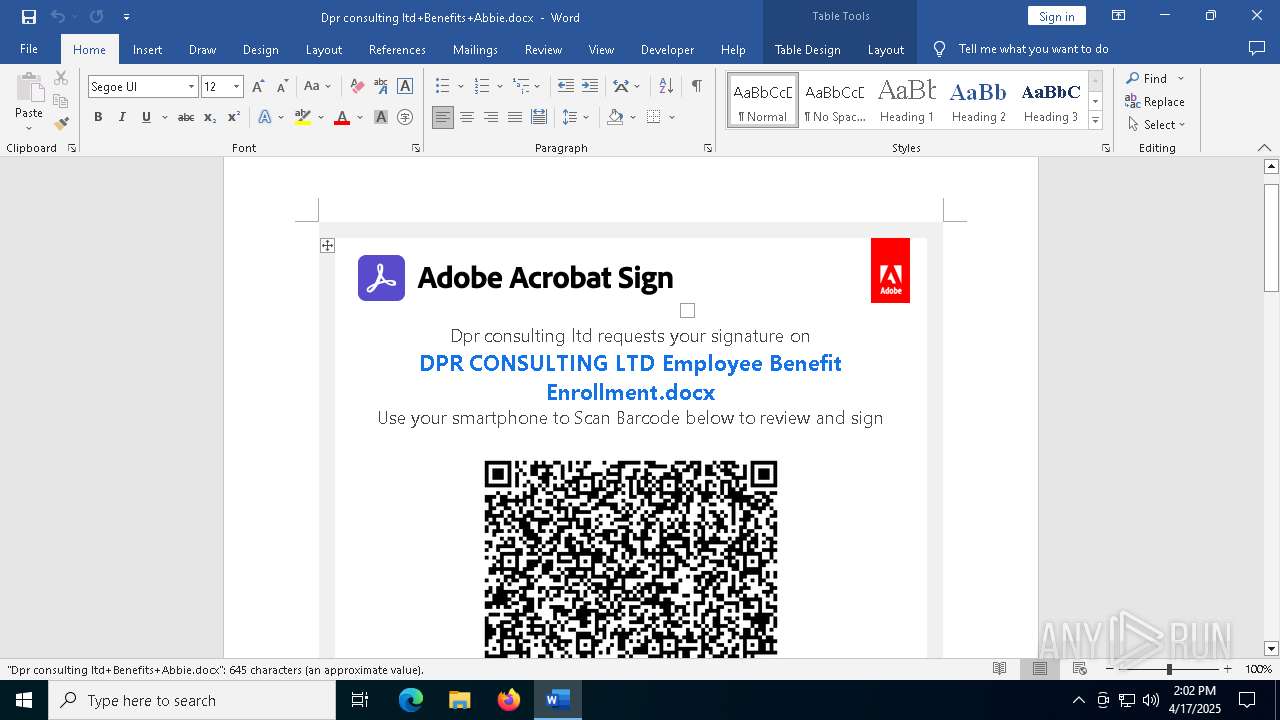Center the paragraph text
The image size is (1280, 720).
tap(466, 117)
